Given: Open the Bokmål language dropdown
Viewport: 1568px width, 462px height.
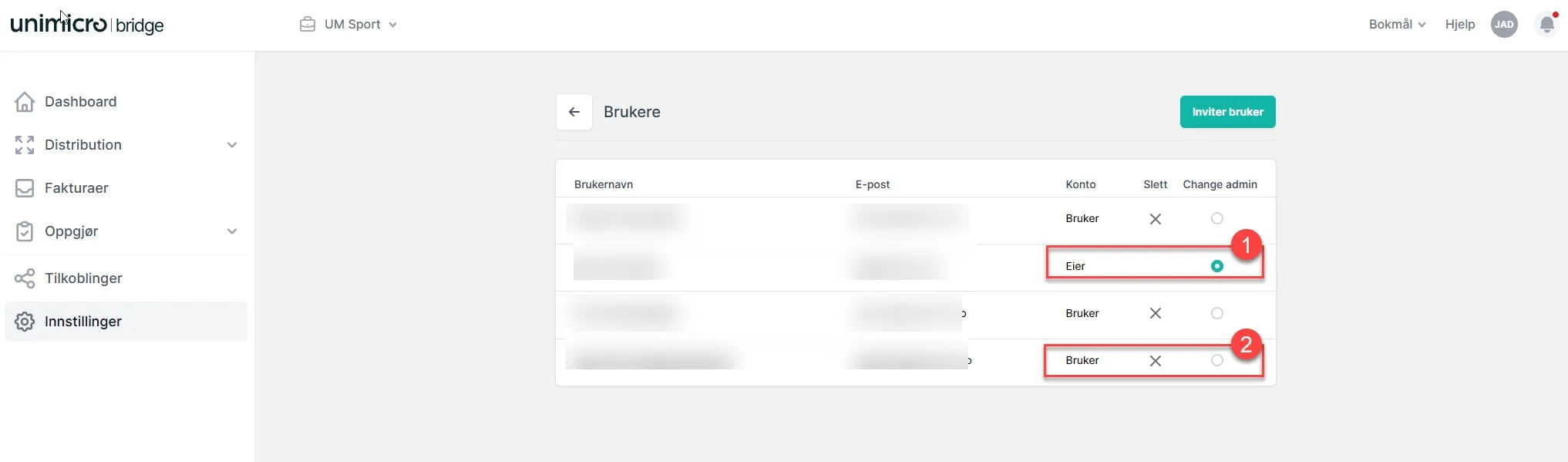Looking at the screenshot, I should pos(1397,25).
